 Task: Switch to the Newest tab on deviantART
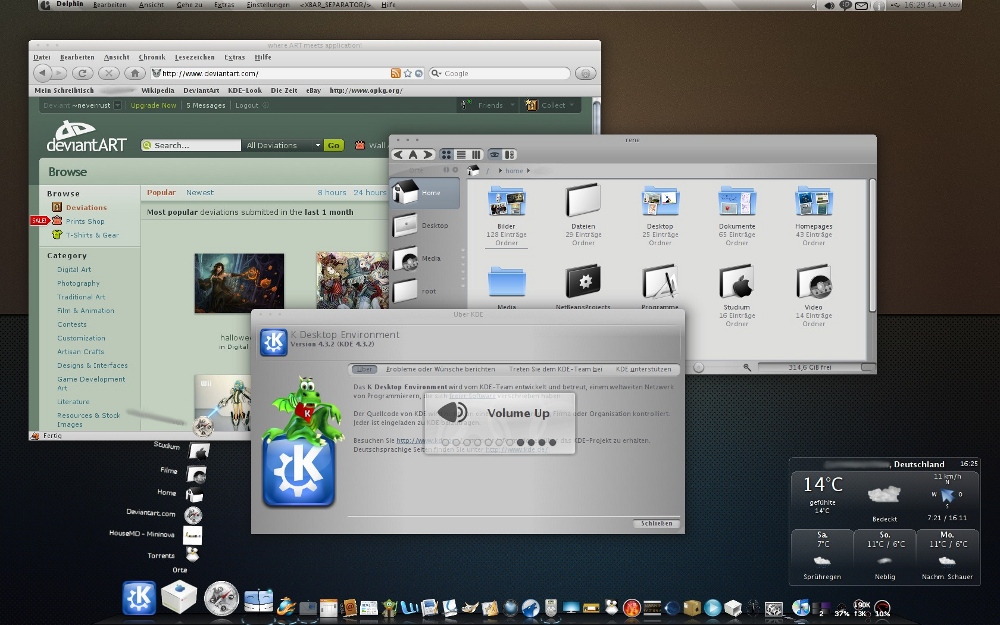tap(200, 192)
